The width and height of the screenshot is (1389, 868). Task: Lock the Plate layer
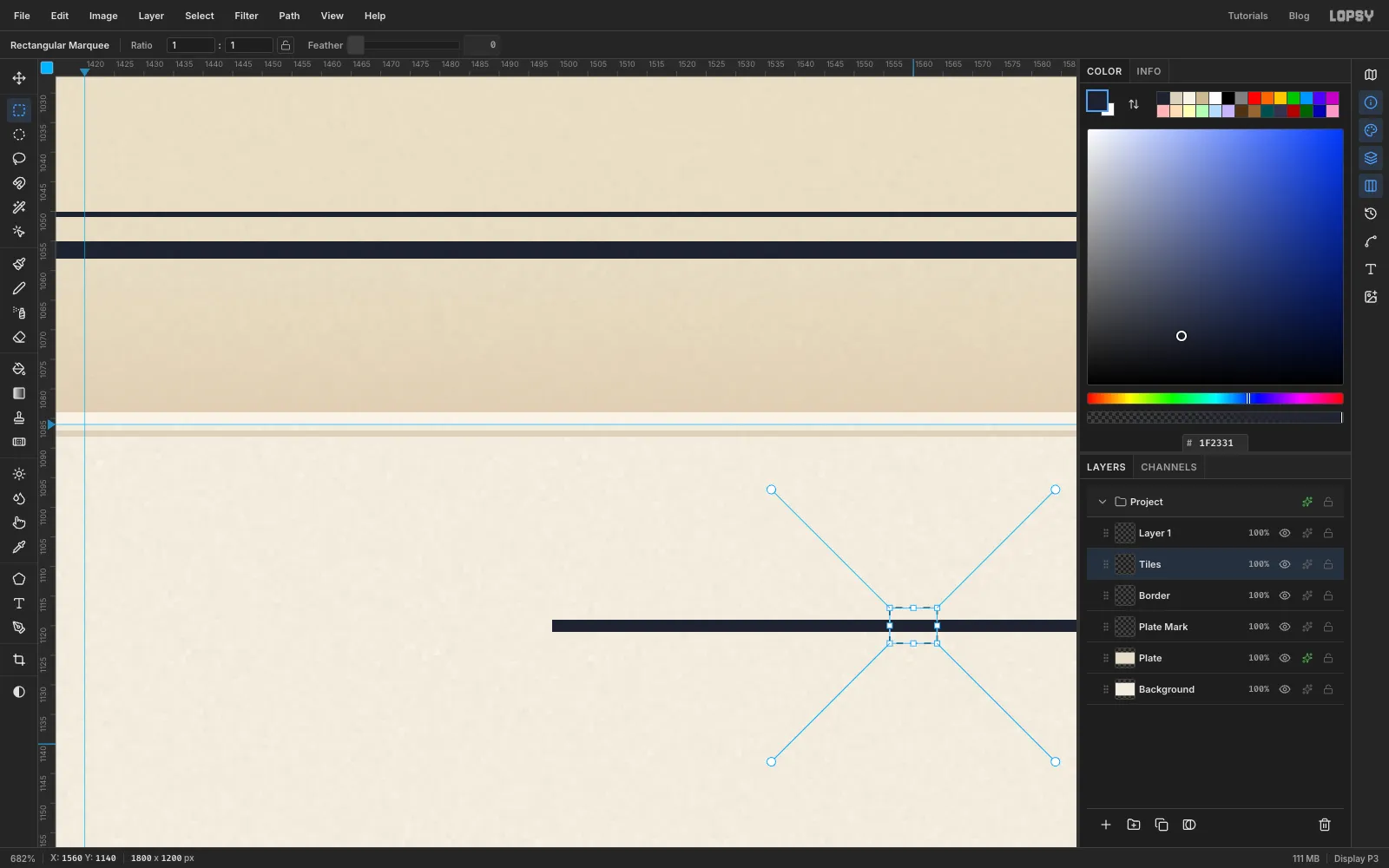pyautogui.click(x=1328, y=658)
